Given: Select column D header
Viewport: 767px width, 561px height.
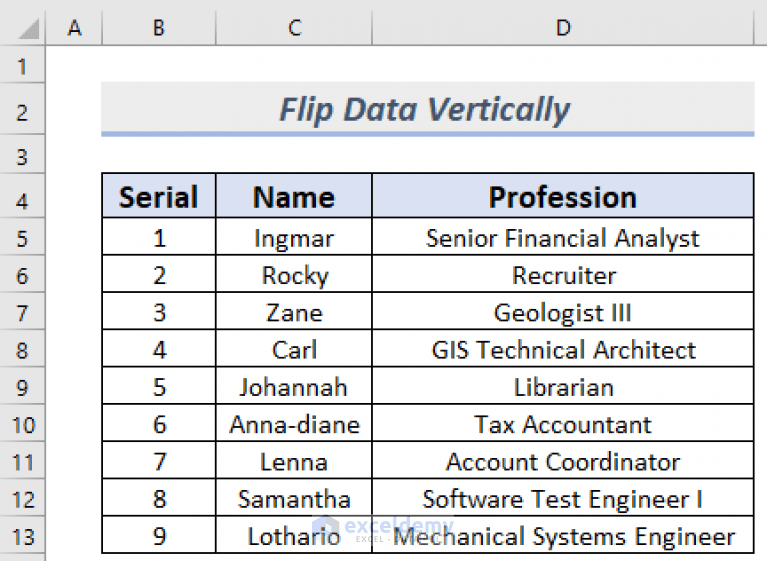Looking at the screenshot, I should pos(563,29).
